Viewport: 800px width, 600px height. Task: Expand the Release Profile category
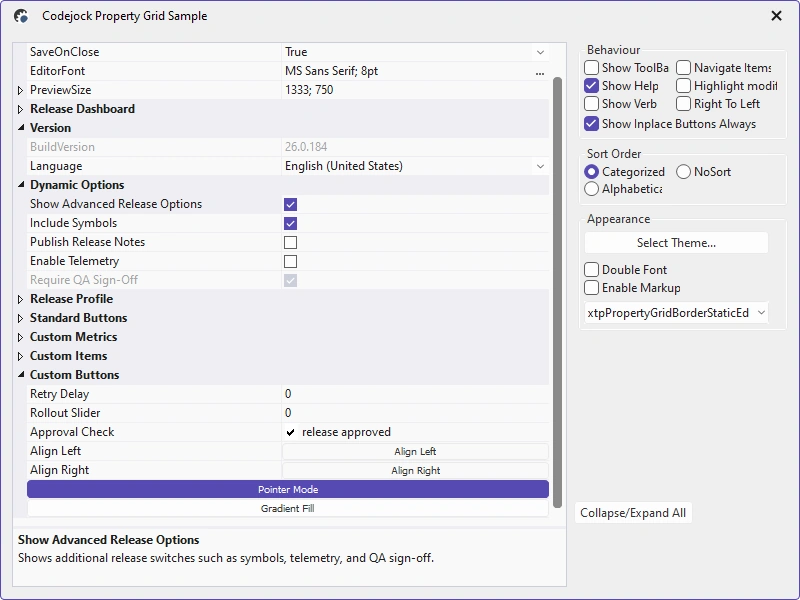(20, 299)
